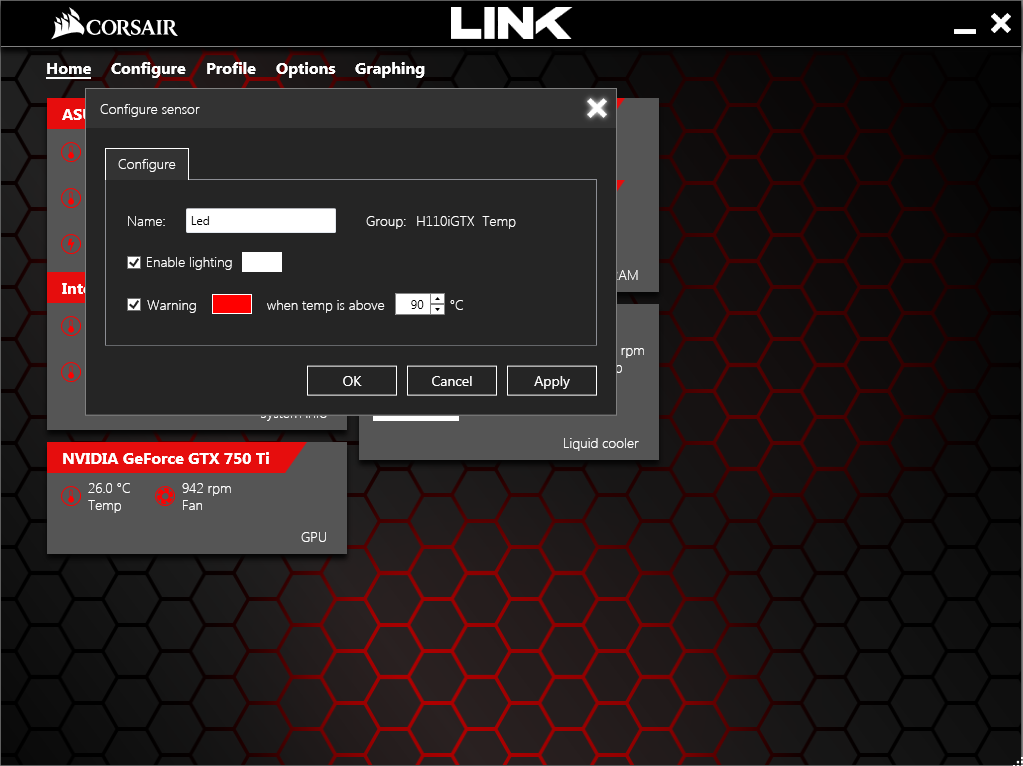Viewport: 1023px width, 766px height.
Task: Open the Home menu
Action: (69, 69)
